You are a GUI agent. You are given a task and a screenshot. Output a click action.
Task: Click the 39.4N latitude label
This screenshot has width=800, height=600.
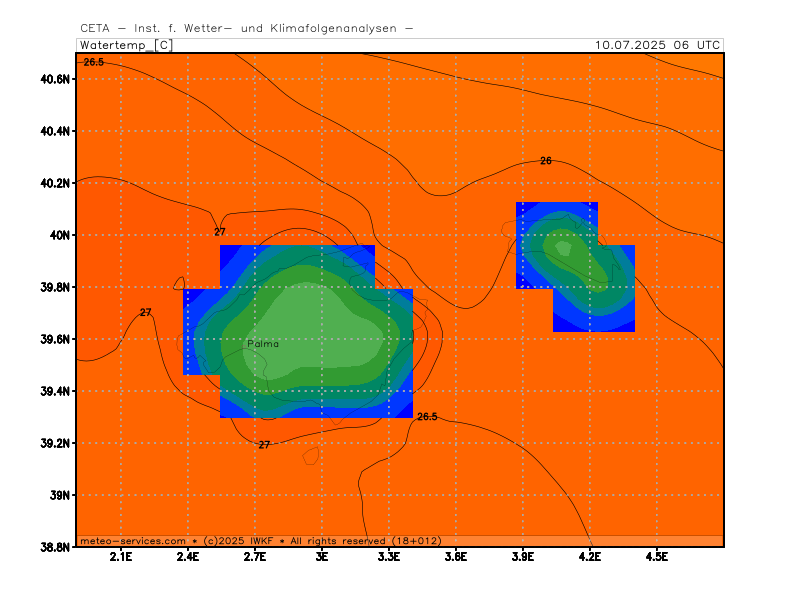click(55, 391)
